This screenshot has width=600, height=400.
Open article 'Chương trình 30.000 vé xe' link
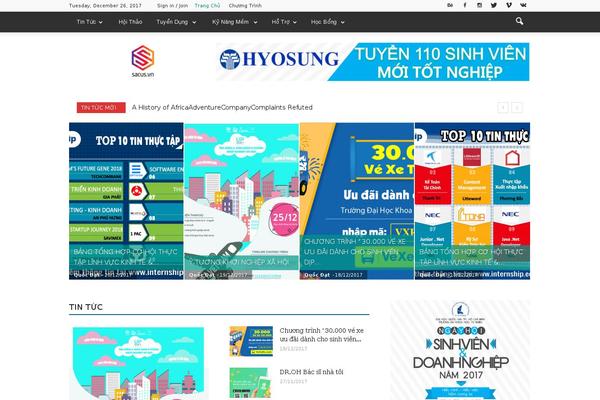(321, 335)
